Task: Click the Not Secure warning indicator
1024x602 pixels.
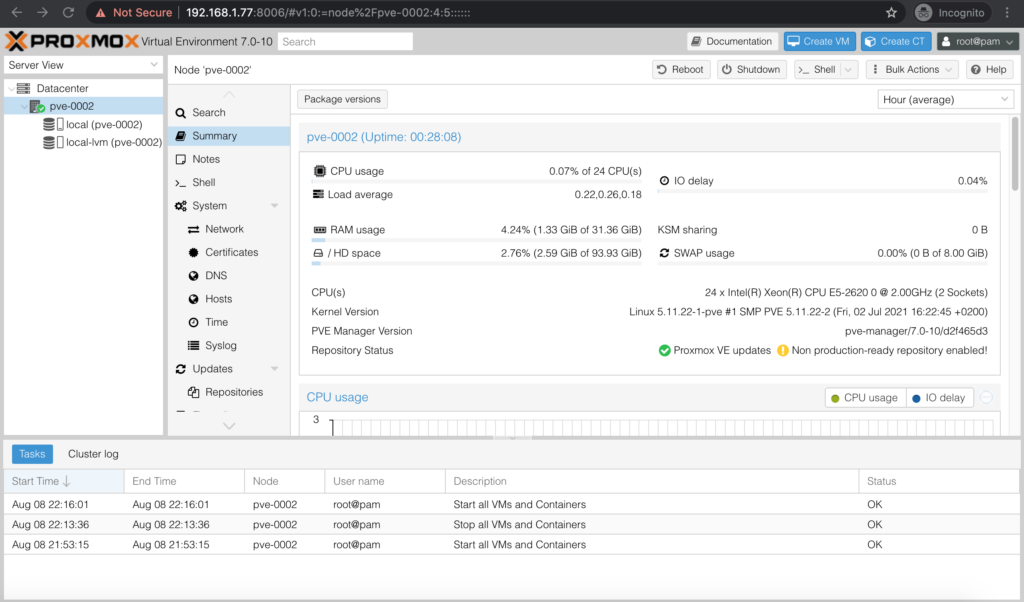Action: (134, 12)
